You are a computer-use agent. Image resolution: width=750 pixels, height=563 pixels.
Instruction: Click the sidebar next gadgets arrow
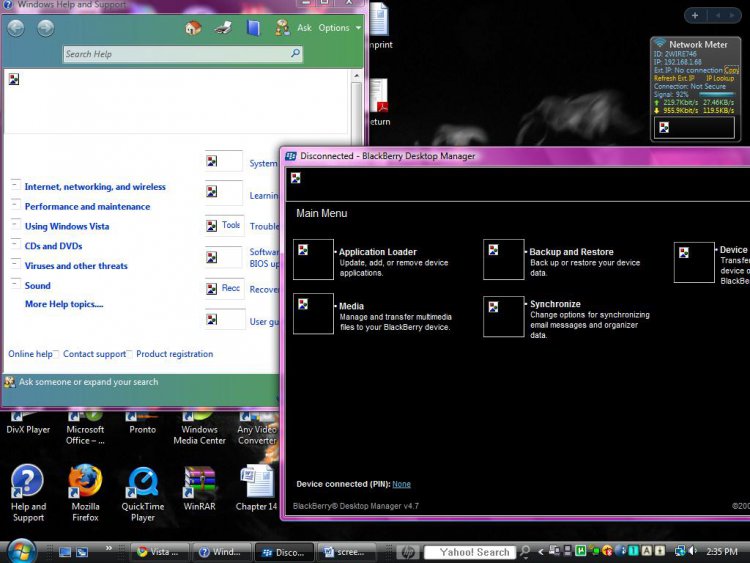pyautogui.click(x=732, y=15)
